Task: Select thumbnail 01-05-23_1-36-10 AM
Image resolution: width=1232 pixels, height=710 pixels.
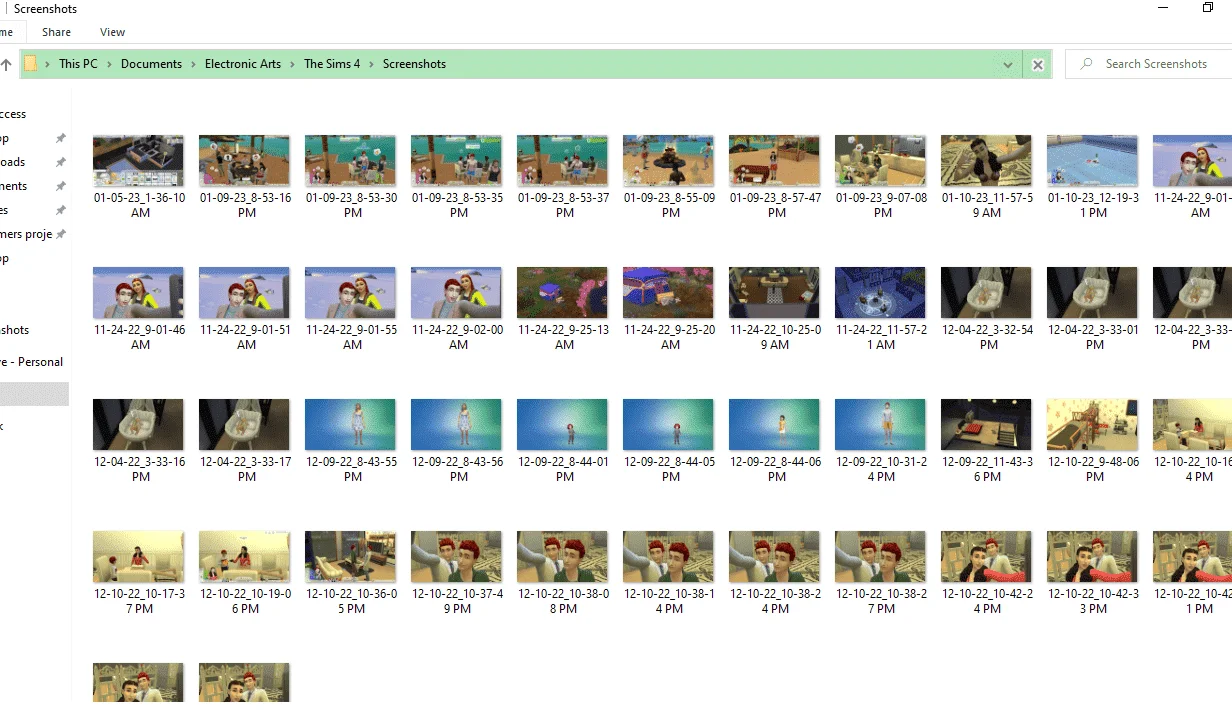Action: [x=138, y=161]
